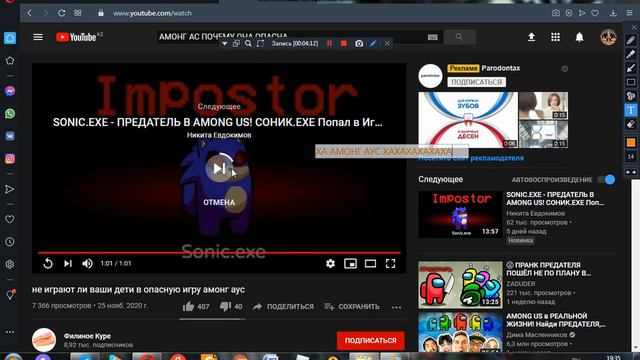Pick the orange color swatch
This screenshot has height=360, width=640.
[x=631, y=142]
